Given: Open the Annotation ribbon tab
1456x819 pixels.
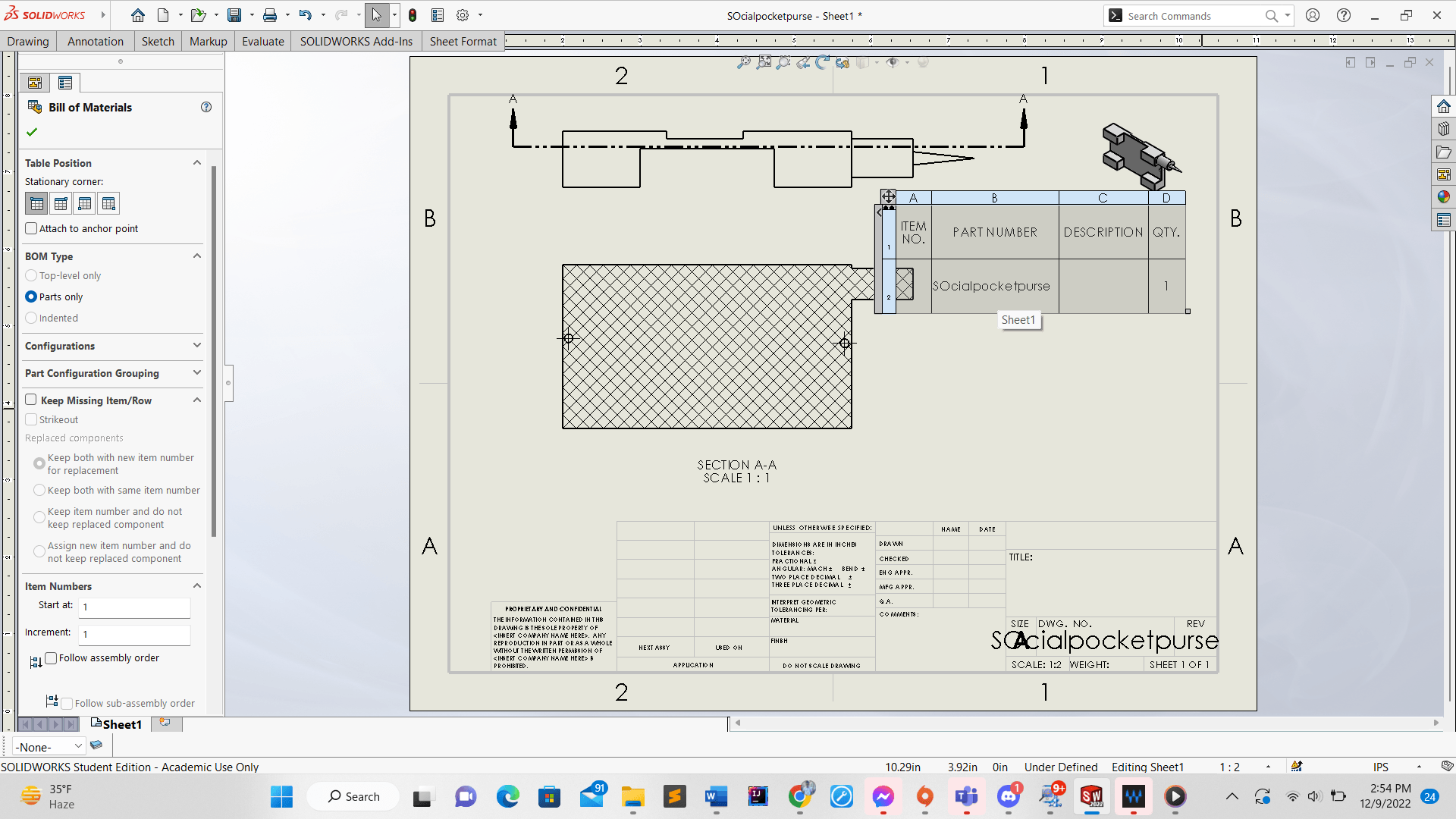Looking at the screenshot, I should click(95, 41).
